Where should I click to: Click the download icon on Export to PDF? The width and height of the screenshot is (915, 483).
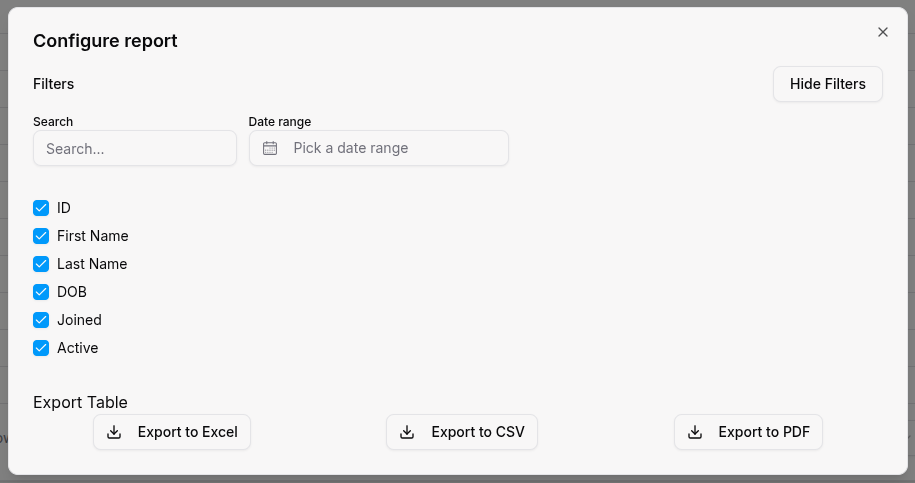695,432
